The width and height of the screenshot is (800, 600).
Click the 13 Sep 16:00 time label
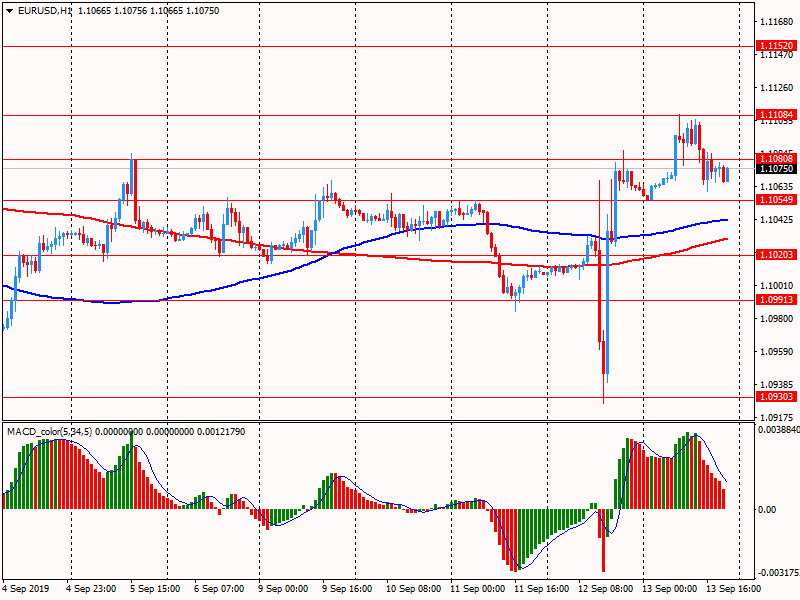(734, 589)
